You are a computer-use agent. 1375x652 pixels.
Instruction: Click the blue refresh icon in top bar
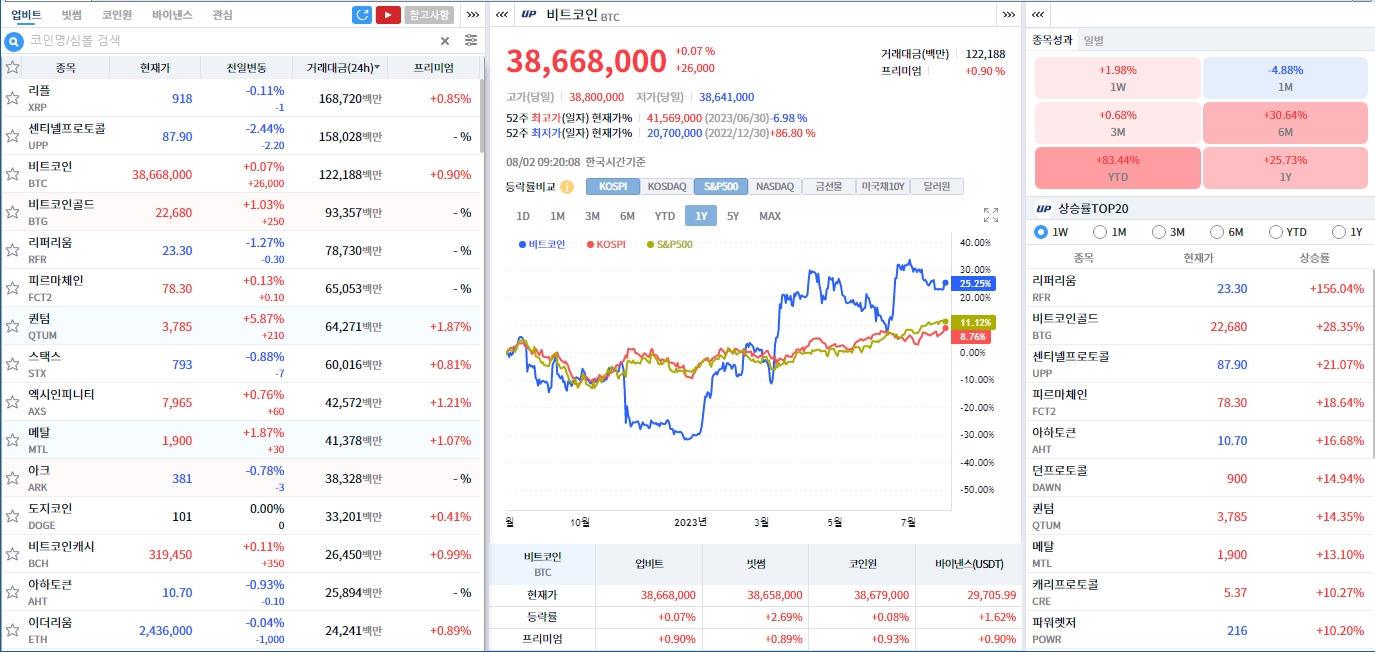pos(362,15)
